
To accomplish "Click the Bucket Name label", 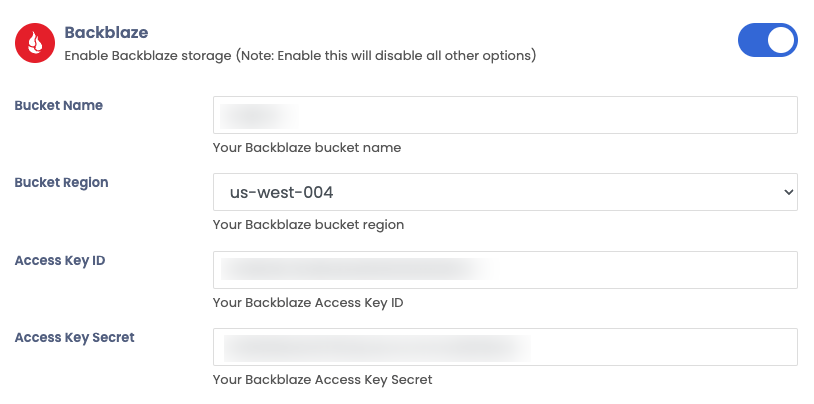I will click(x=59, y=105).
